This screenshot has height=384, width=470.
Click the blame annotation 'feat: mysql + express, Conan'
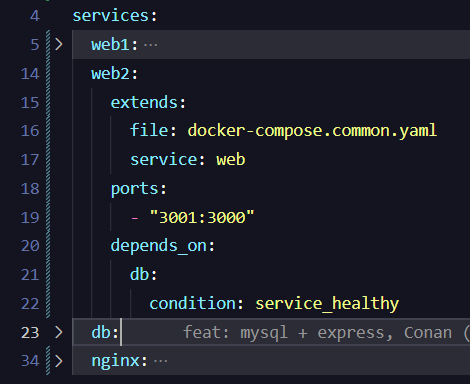point(317,333)
